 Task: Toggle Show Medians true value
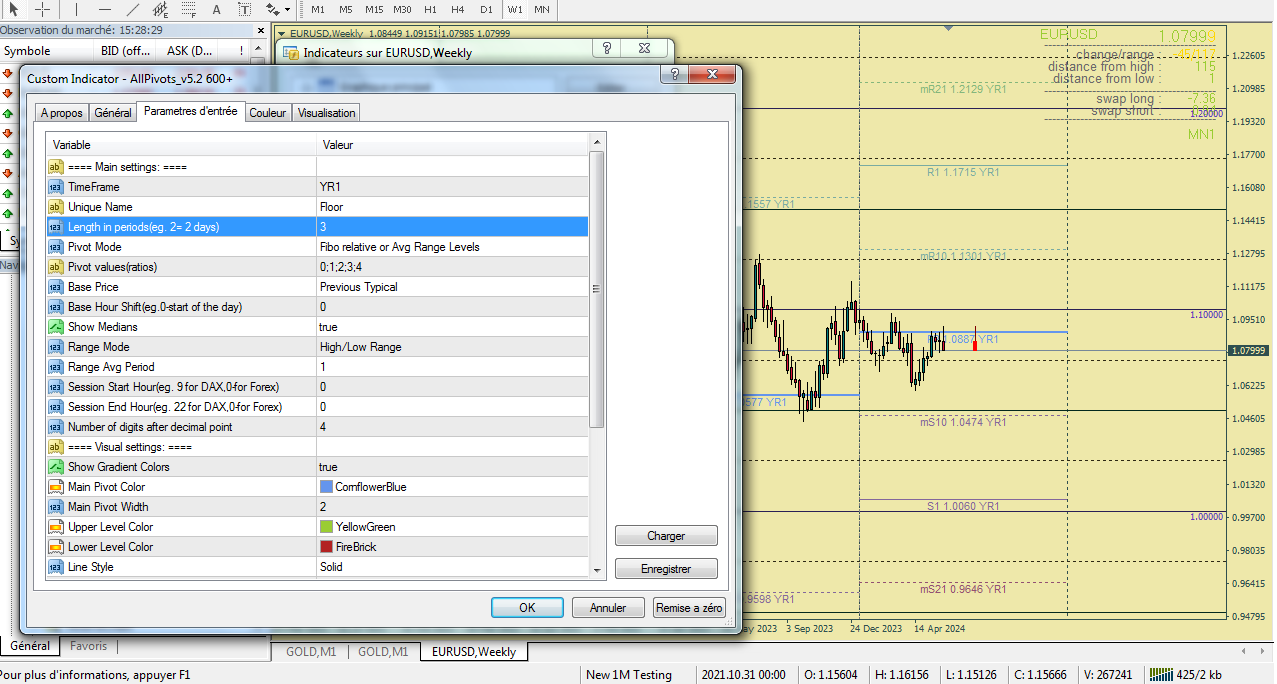click(x=452, y=327)
